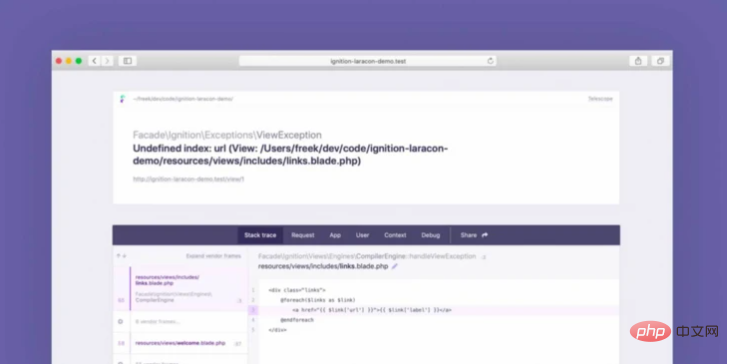
Task: Click highlighted code line with $link['url']
Action: pyautogui.click(x=372, y=310)
